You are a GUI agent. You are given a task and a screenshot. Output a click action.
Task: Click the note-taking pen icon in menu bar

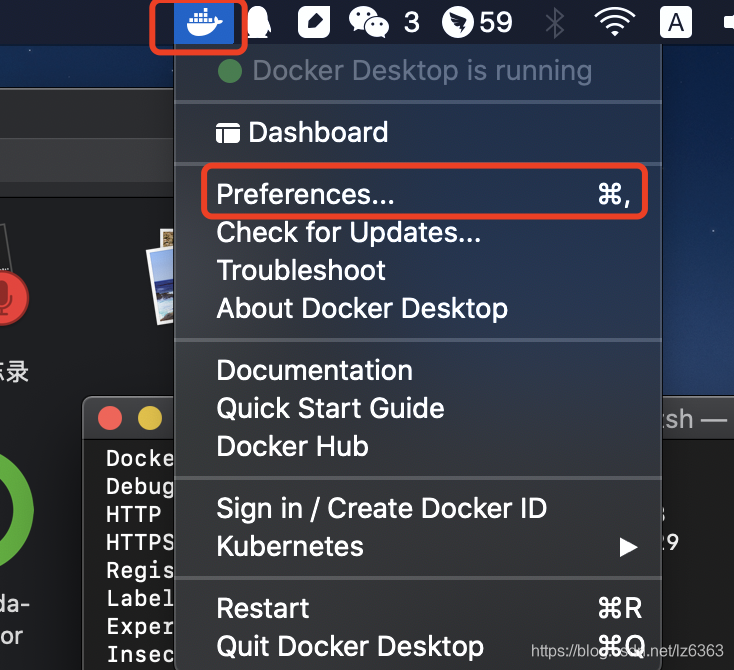tap(314, 22)
